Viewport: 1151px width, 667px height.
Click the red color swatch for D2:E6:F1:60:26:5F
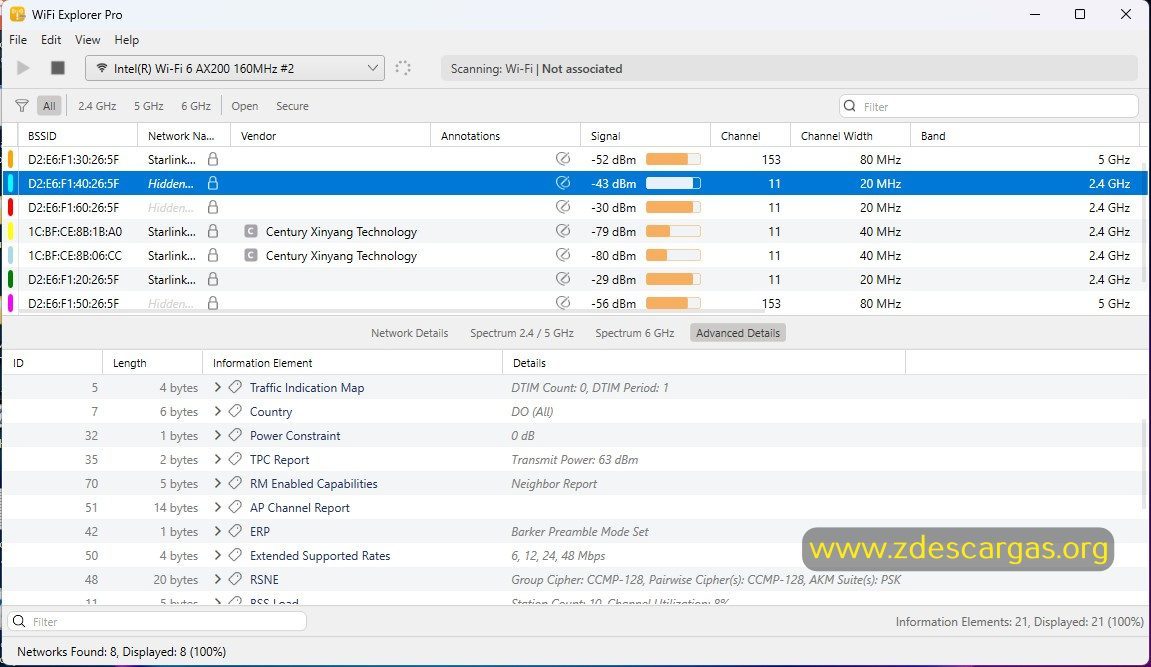[x=10, y=208]
